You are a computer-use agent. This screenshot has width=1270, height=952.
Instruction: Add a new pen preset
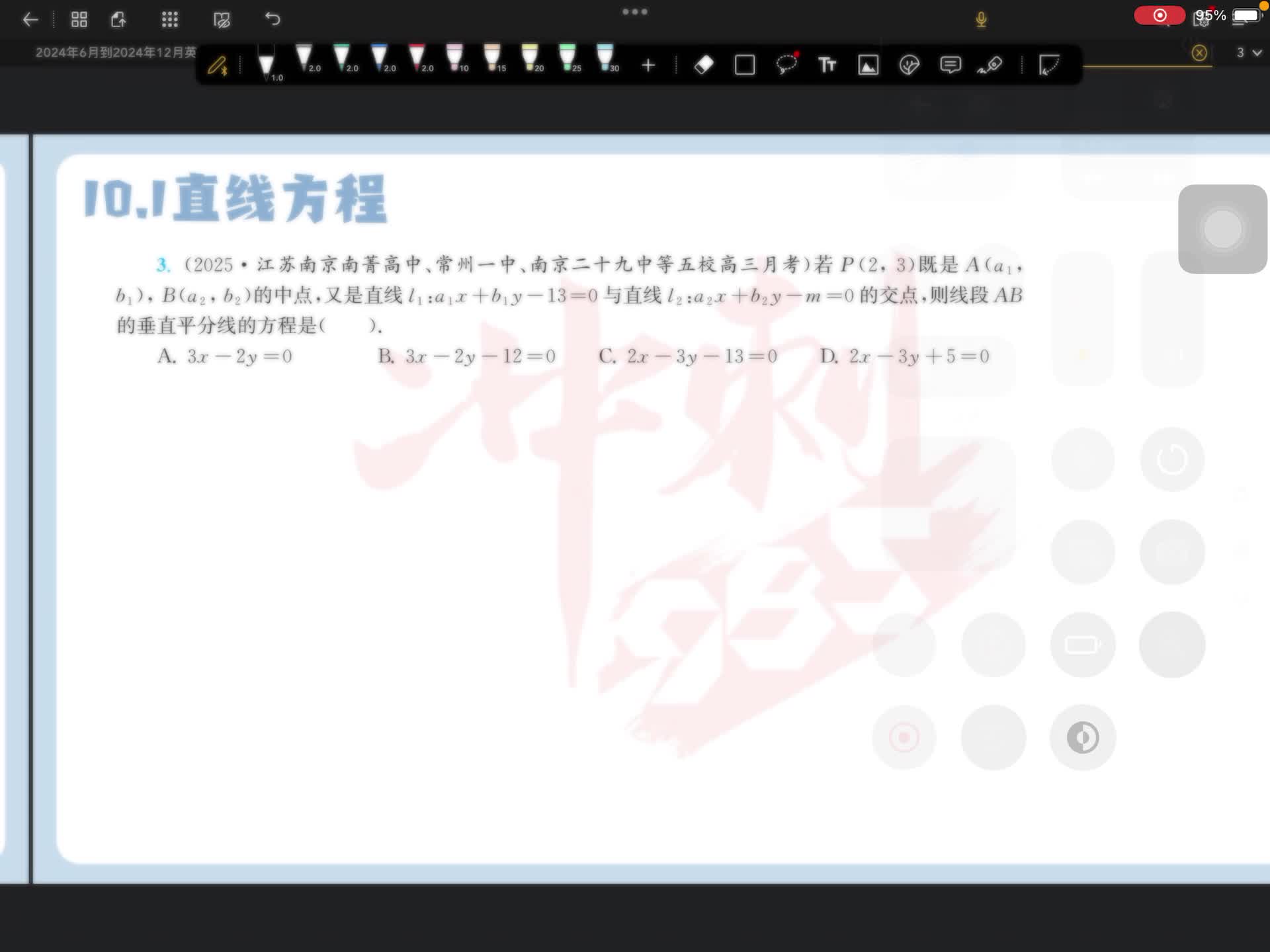[648, 65]
